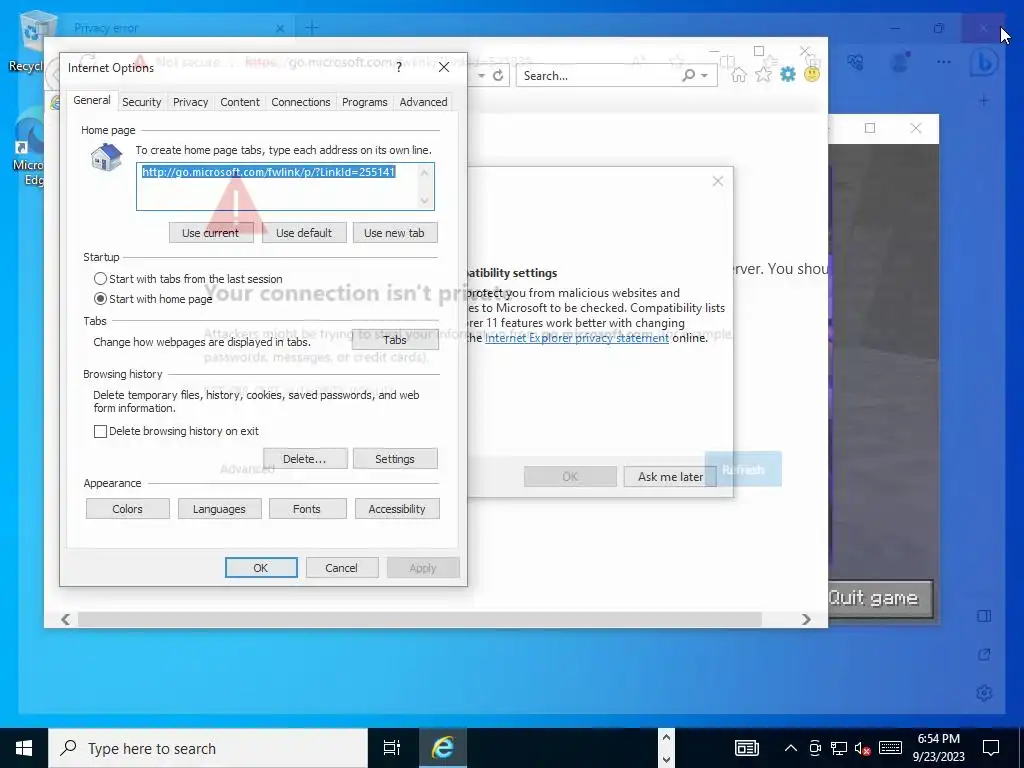Cancel the Internet Options dialog
Image resolution: width=1024 pixels, height=768 pixels.
click(342, 568)
